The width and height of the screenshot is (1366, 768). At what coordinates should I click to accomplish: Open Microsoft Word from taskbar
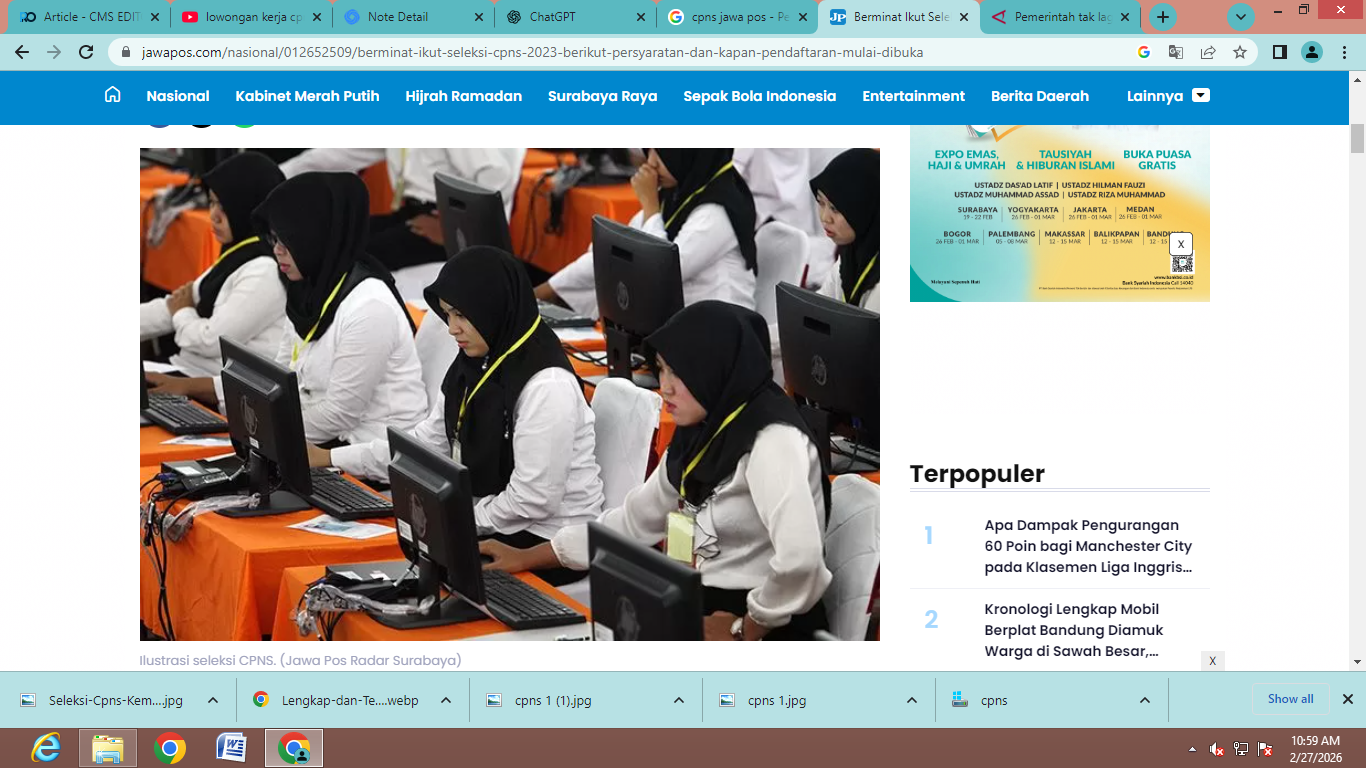click(x=232, y=748)
